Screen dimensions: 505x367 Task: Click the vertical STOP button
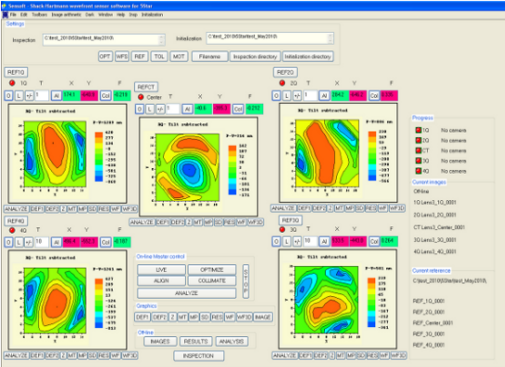[246, 282]
